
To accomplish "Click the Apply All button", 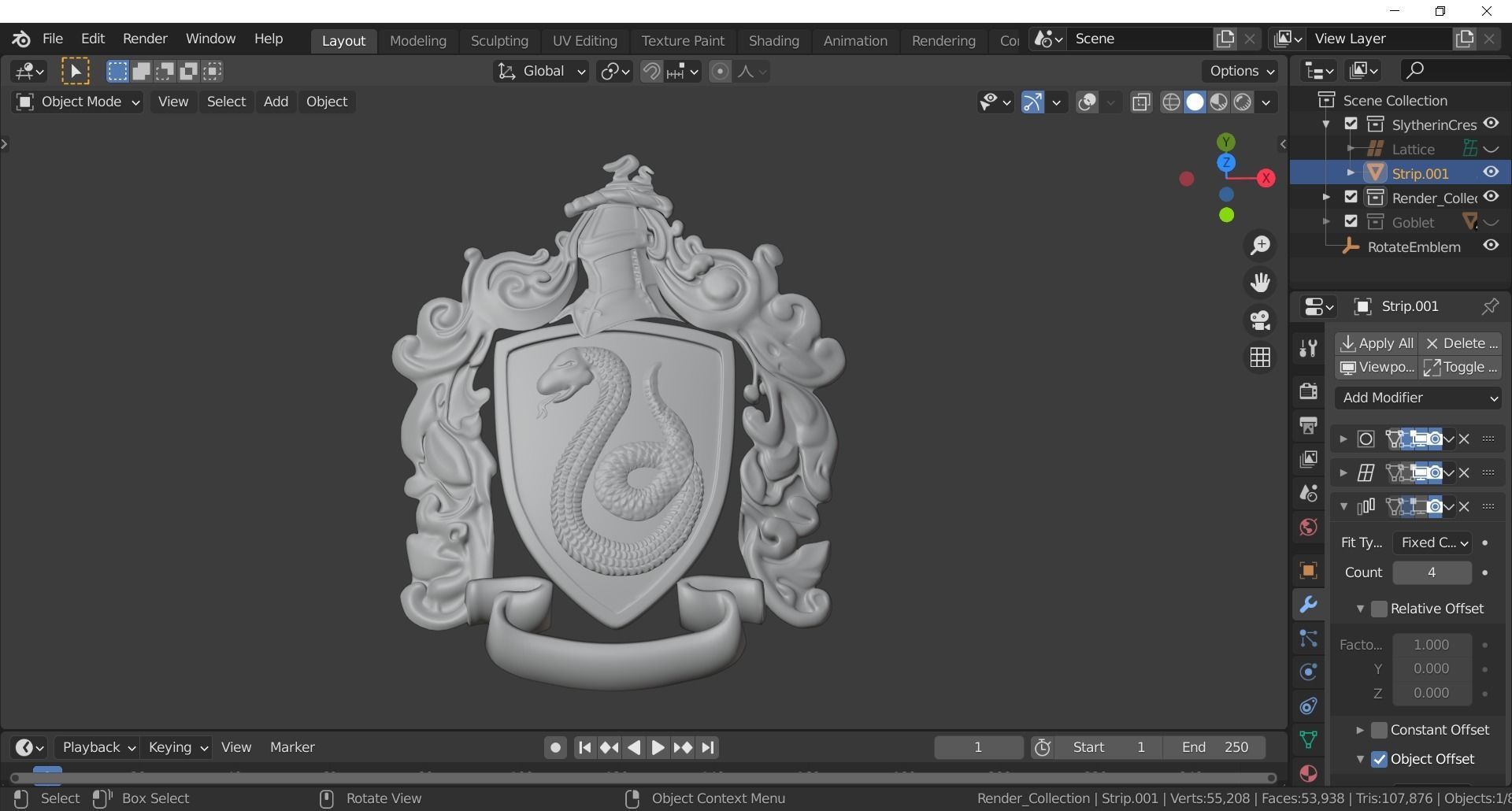I will pos(1377,343).
